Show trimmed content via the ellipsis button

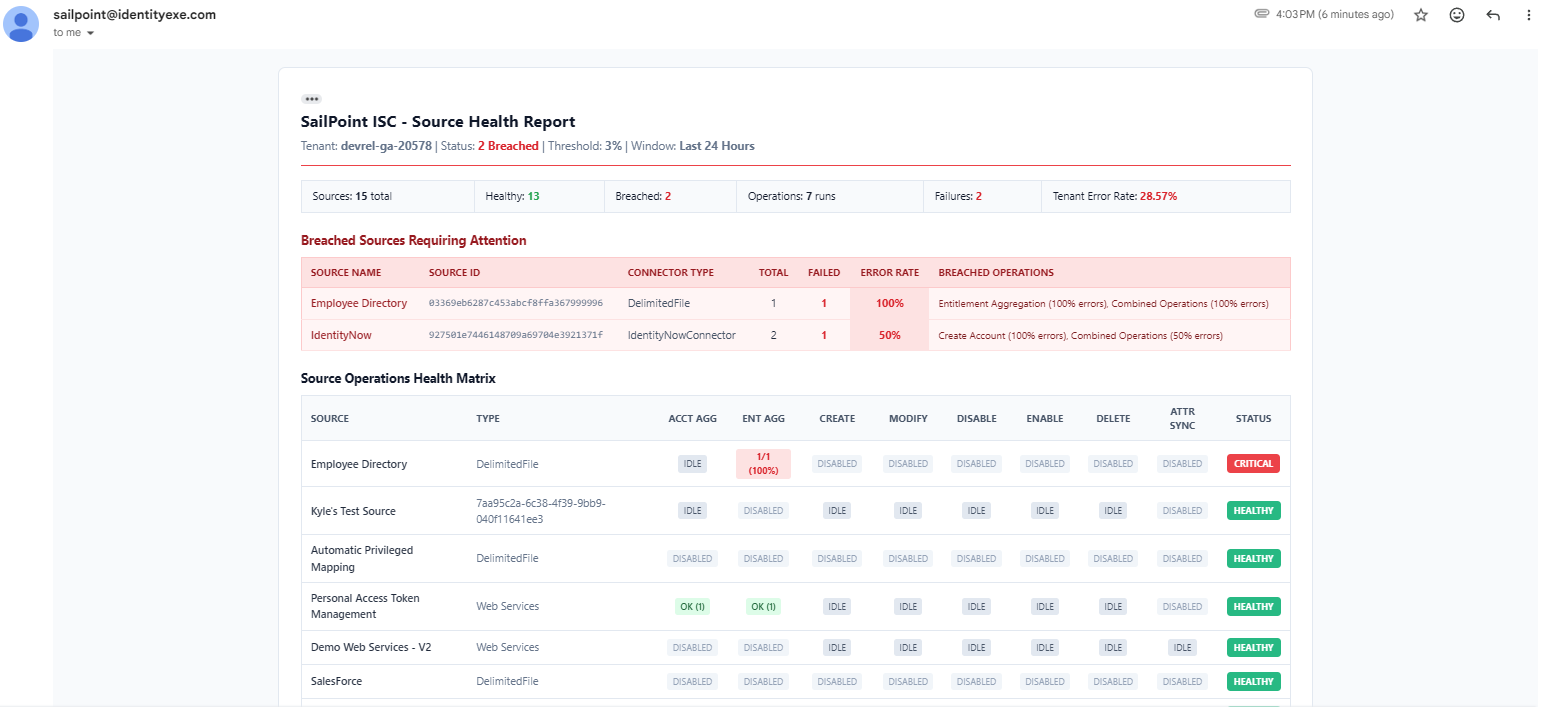(312, 99)
